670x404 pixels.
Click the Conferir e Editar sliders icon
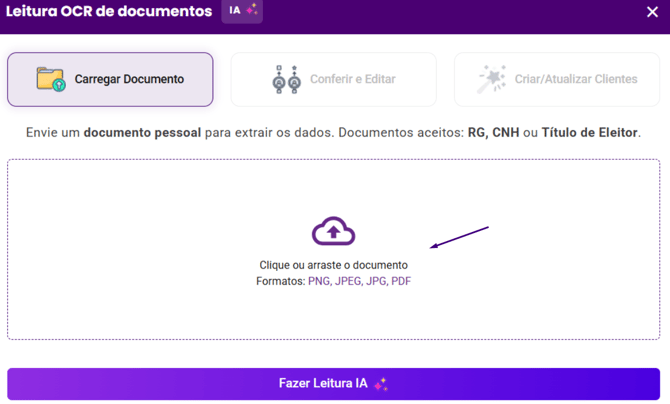click(x=287, y=80)
